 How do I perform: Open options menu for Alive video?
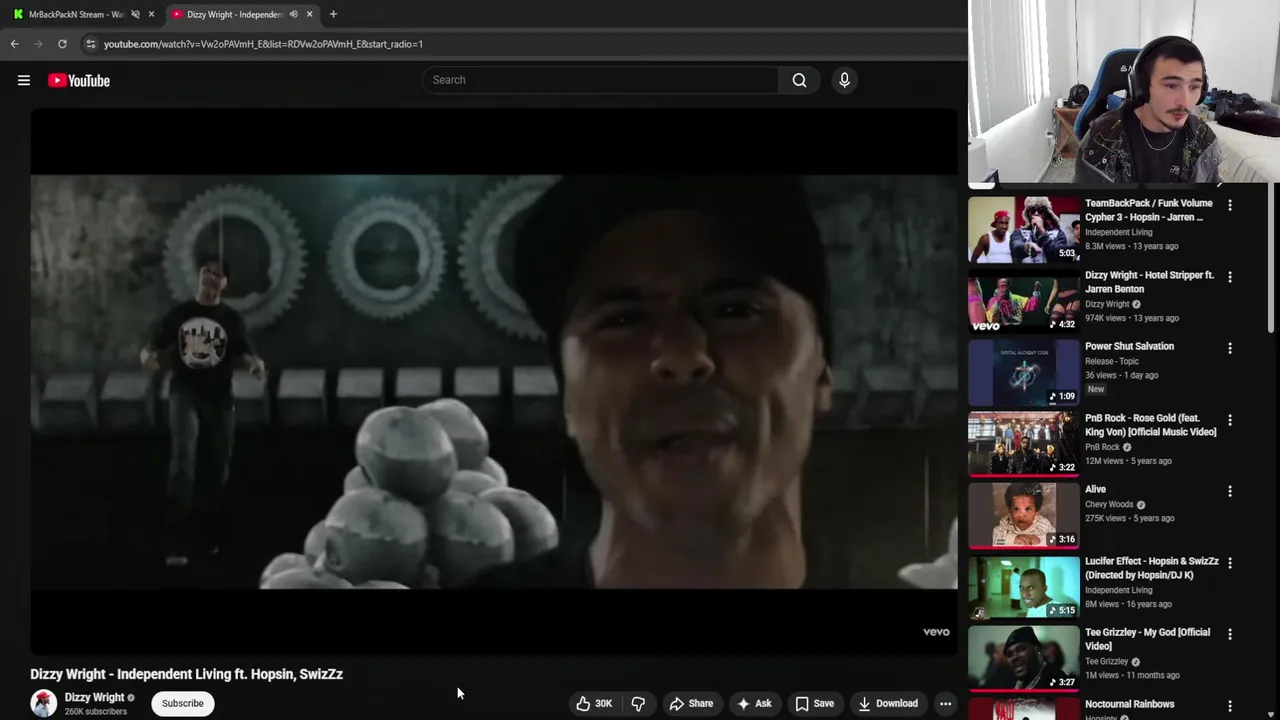click(x=1230, y=491)
